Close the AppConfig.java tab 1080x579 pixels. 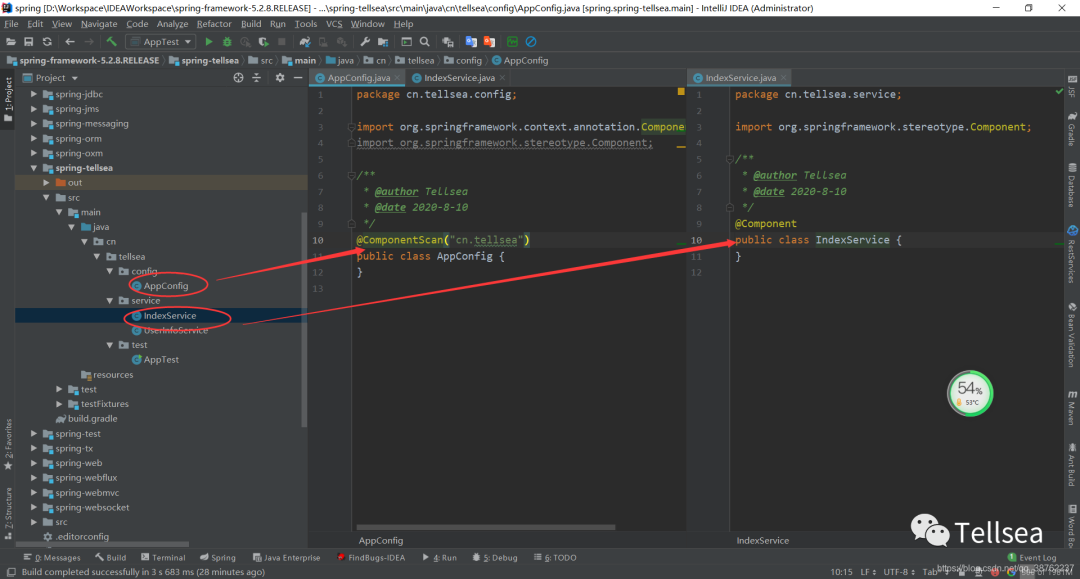pyautogui.click(x=397, y=78)
